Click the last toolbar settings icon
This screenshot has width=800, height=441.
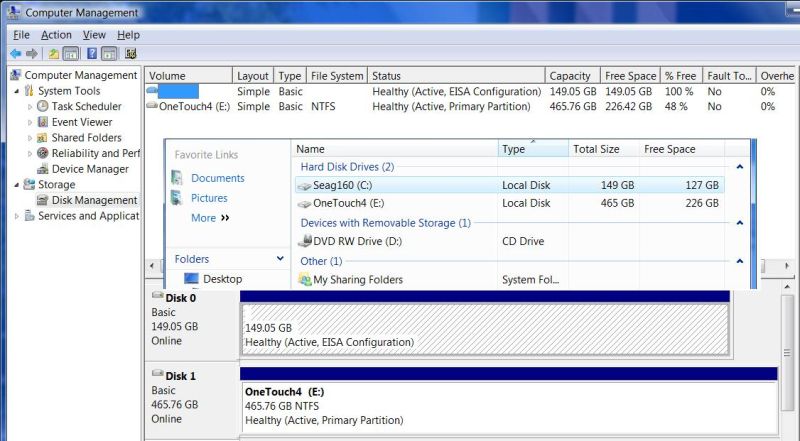tap(131, 54)
